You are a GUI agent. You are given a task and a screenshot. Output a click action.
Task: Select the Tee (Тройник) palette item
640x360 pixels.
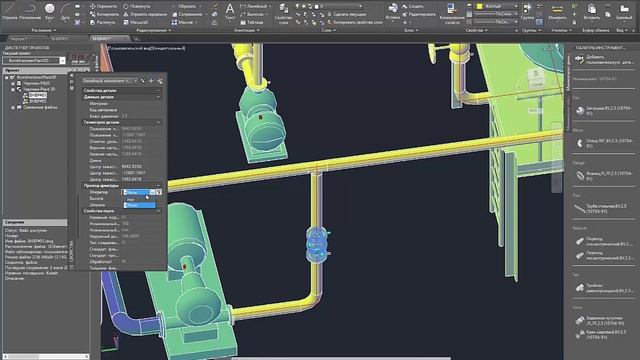(x=604, y=288)
